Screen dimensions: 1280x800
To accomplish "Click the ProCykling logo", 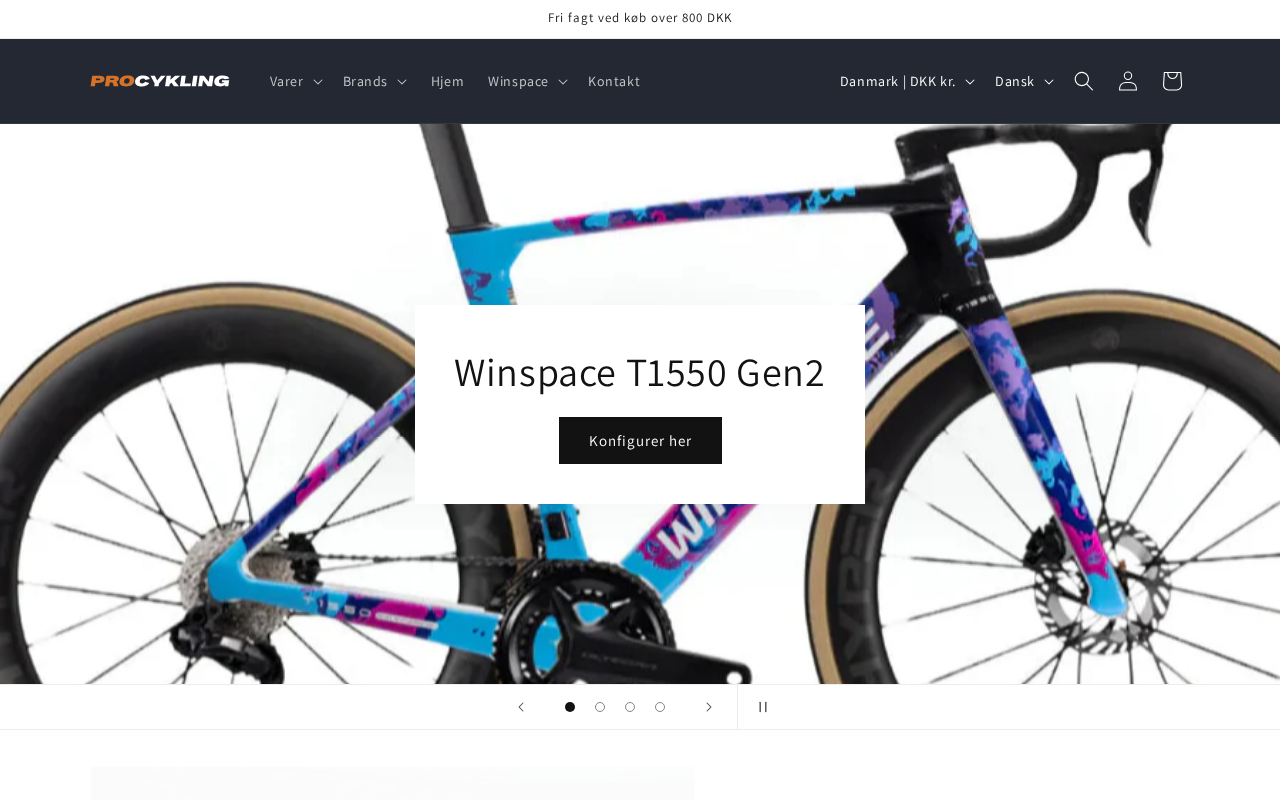I will click(160, 81).
